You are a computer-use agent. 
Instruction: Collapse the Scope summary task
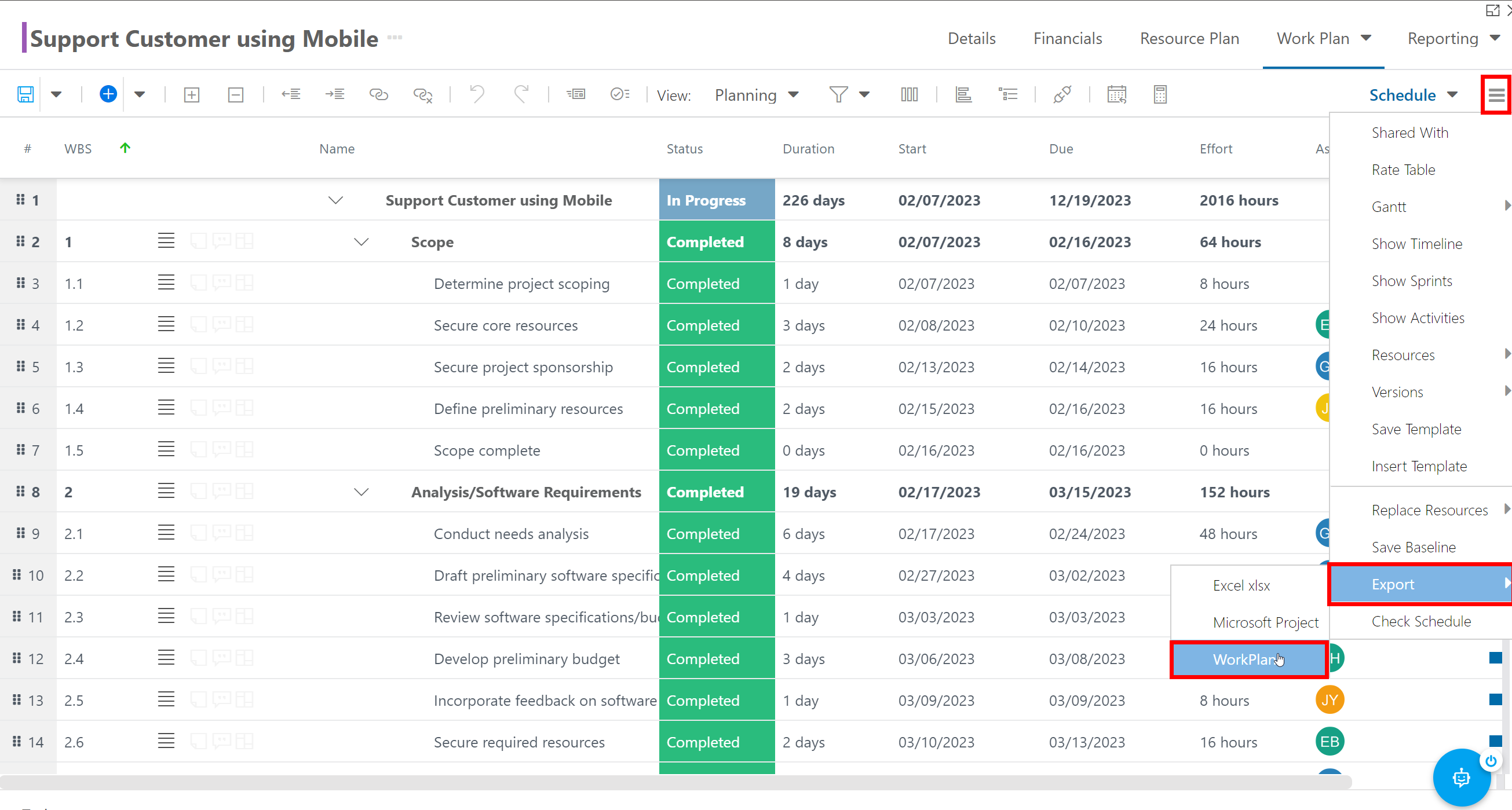pos(361,241)
